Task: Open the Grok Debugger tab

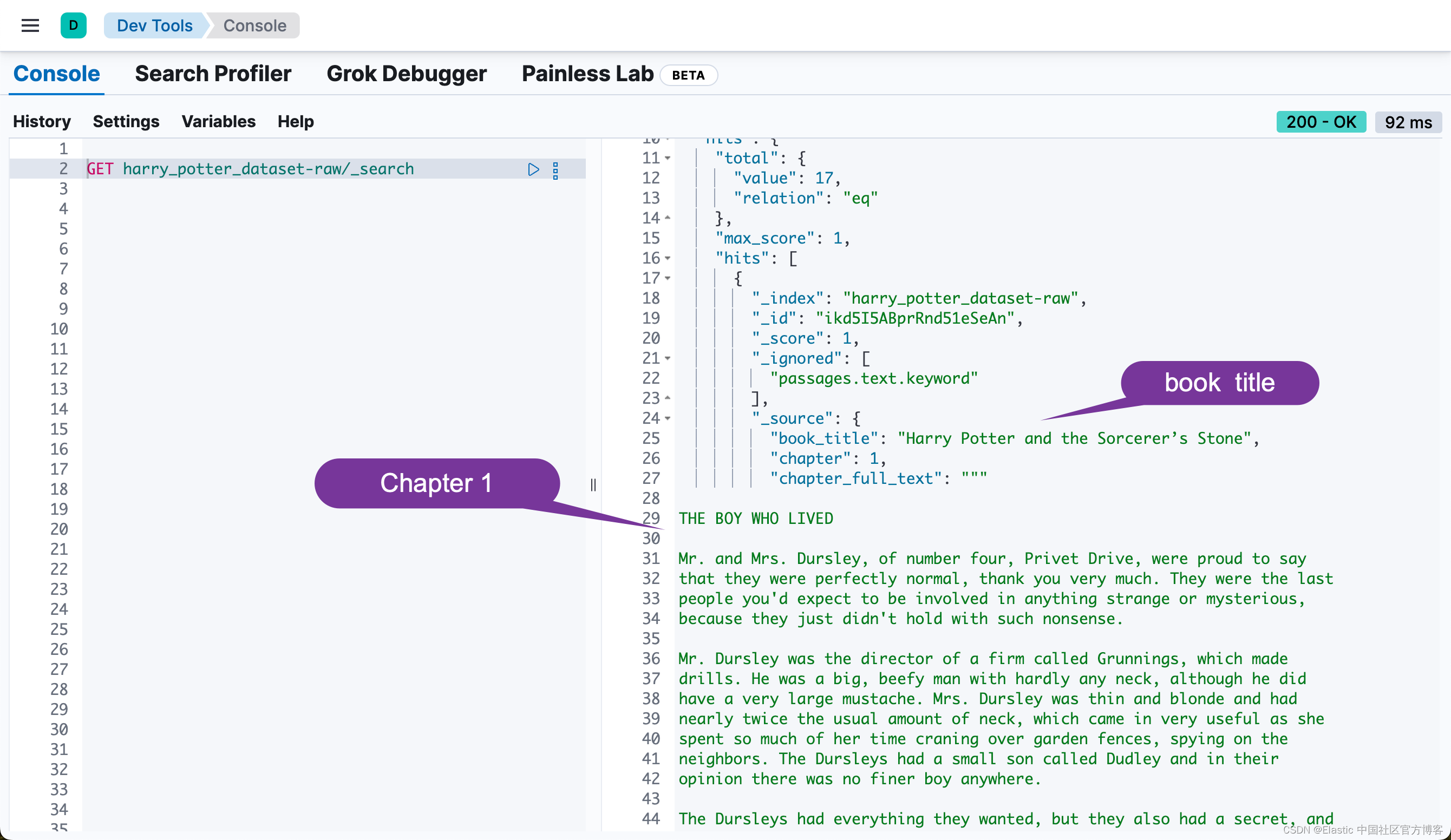Action: [x=406, y=74]
